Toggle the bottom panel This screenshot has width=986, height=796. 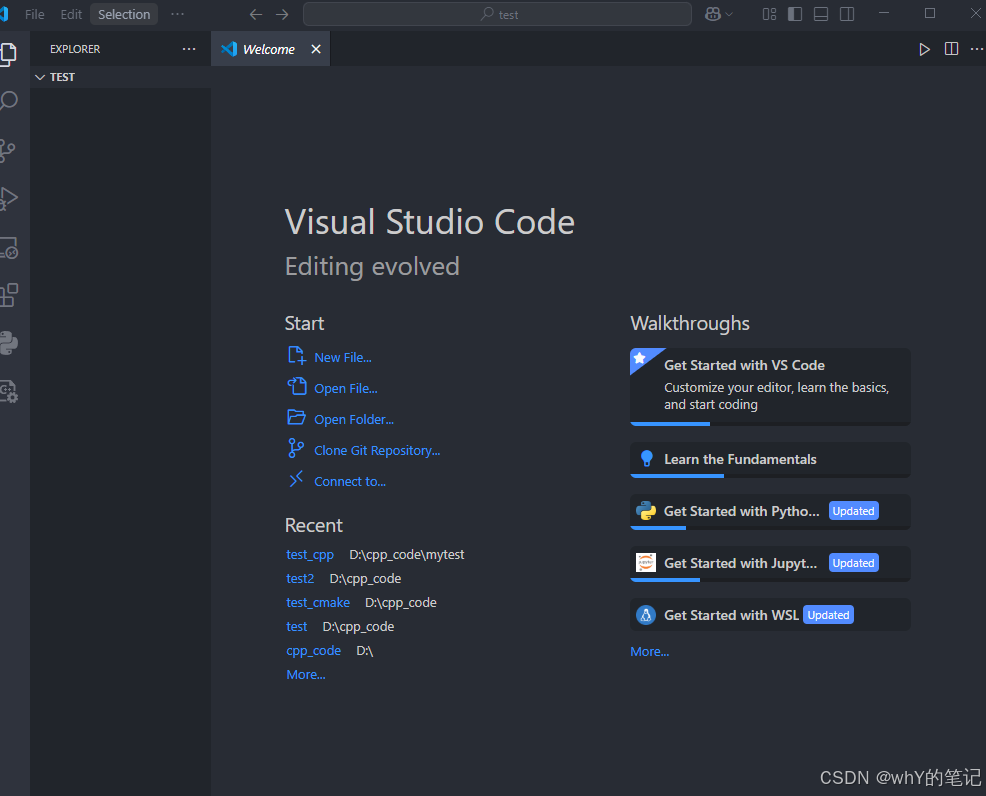pyautogui.click(x=821, y=14)
